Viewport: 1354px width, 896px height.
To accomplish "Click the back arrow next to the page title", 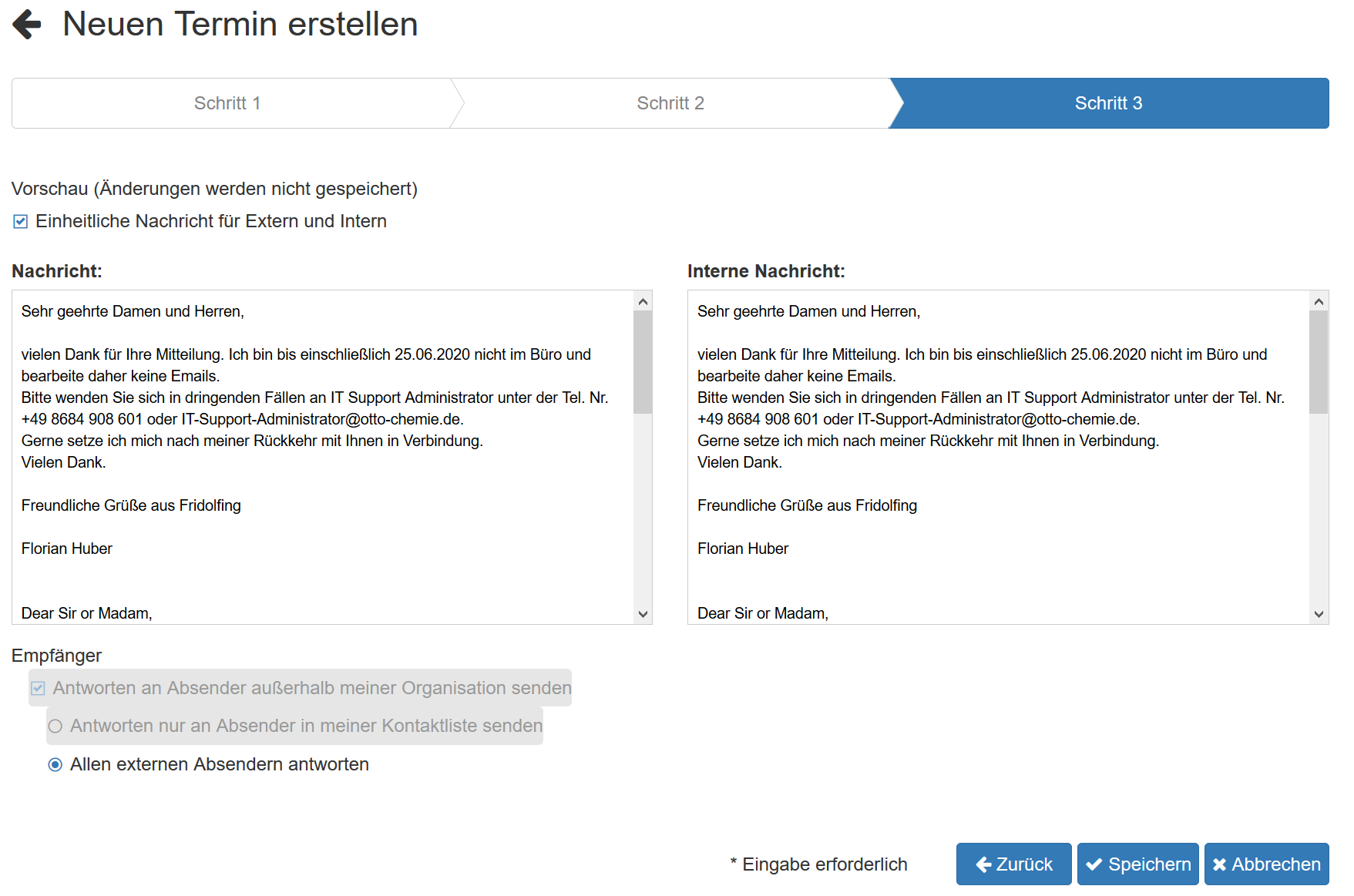I will click(x=27, y=24).
